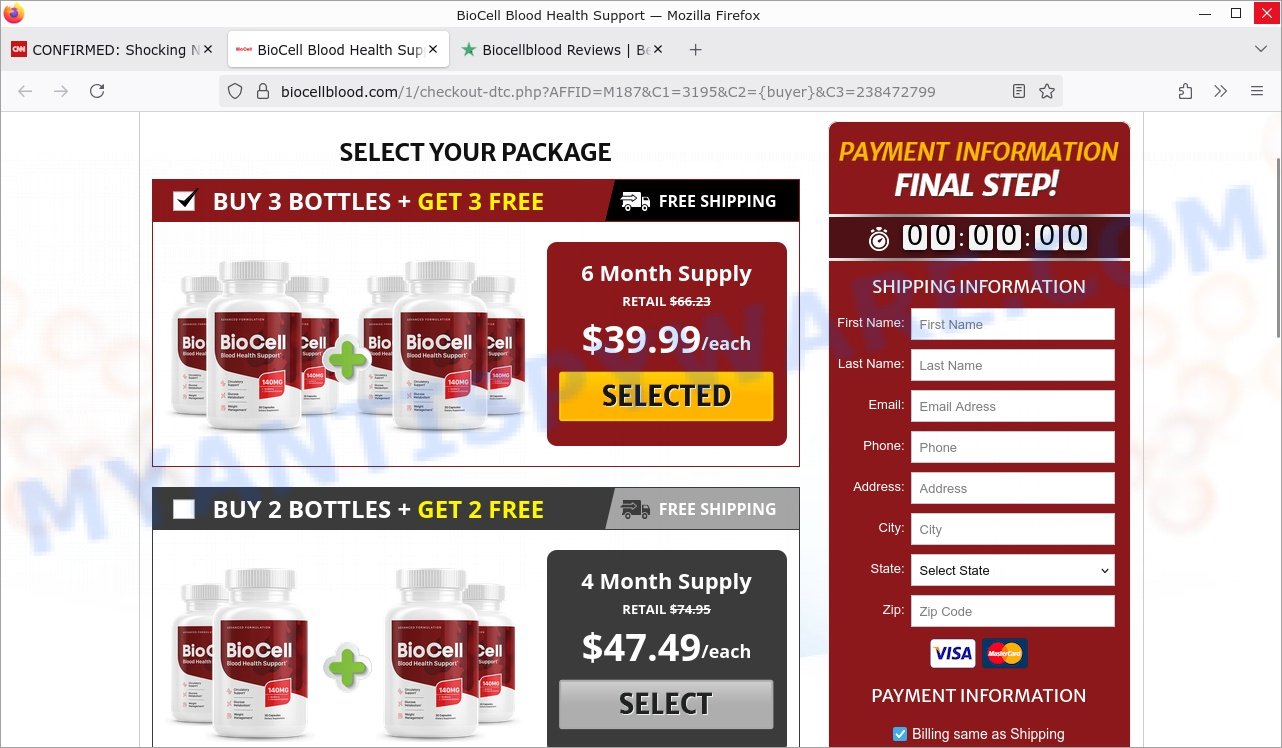Check the Buy 2 Bottles package checkbox
Image resolution: width=1282 pixels, height=748 pixels.
point(184,509)
